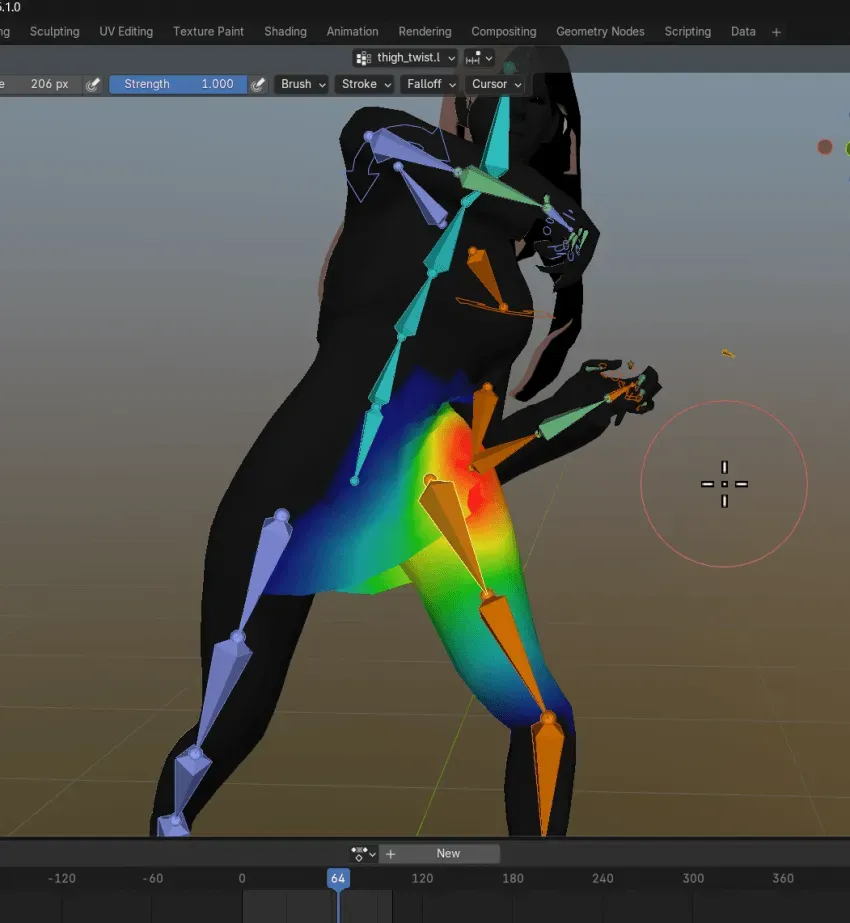Go to the Shading workspace tab
This screenshot has height=923, width=850.
[285, 32]
